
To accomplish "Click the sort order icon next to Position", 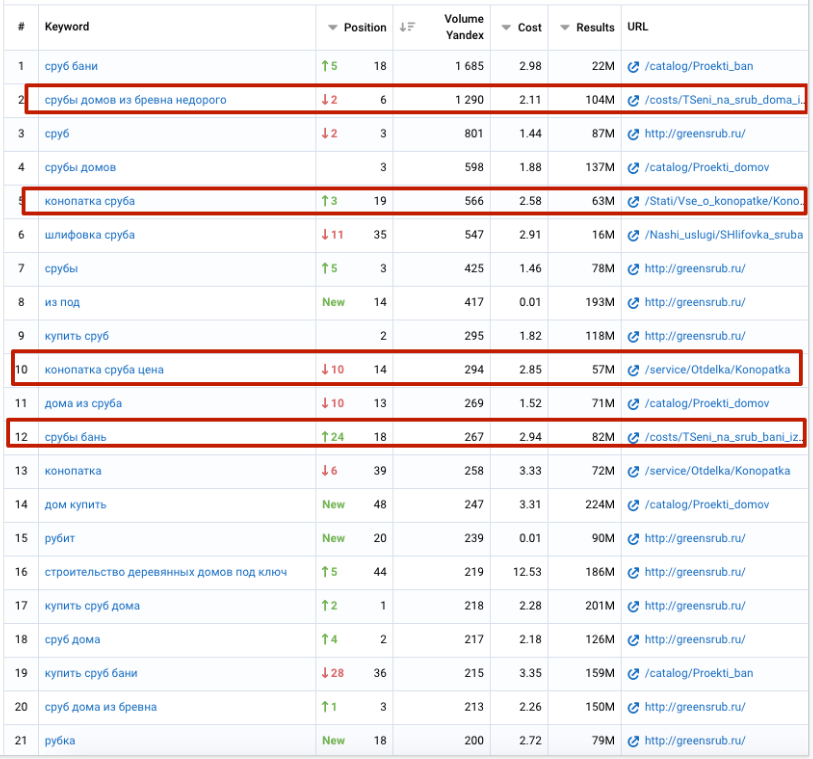I will 407,27.
